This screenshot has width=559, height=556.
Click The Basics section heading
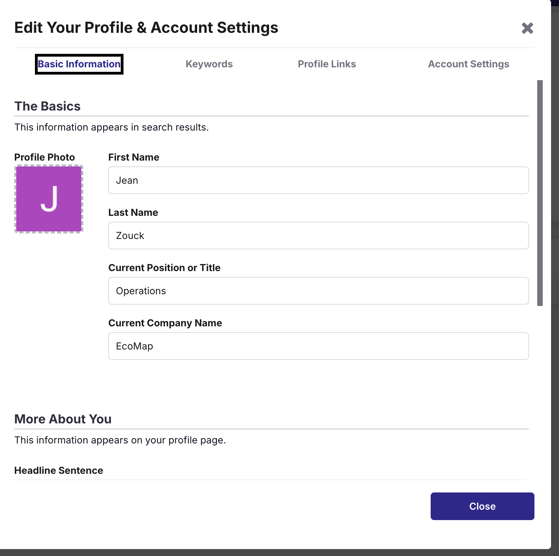point(47,106)
